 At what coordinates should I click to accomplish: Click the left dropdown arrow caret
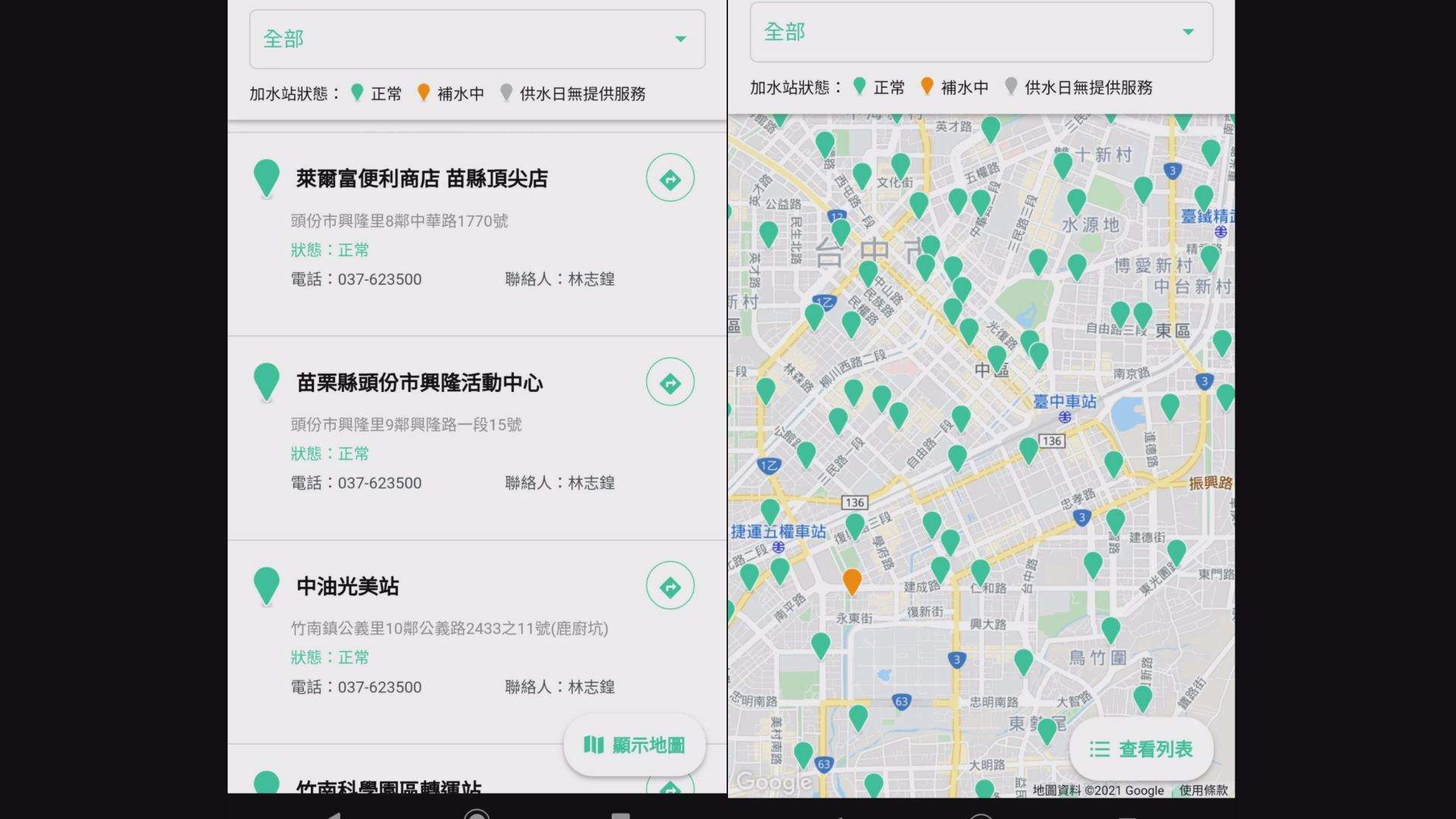[680, 39]
